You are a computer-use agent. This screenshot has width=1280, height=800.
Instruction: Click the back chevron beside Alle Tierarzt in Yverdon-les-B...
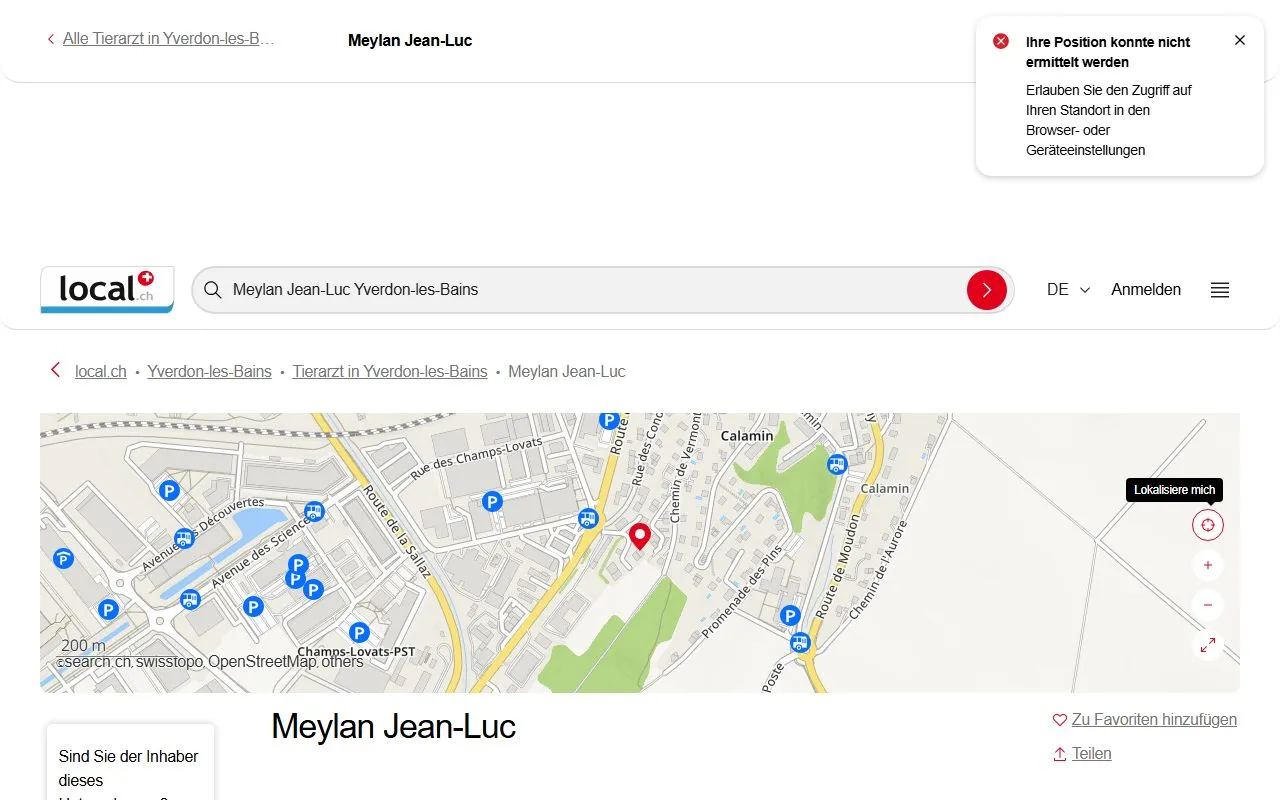coord(50,38)
